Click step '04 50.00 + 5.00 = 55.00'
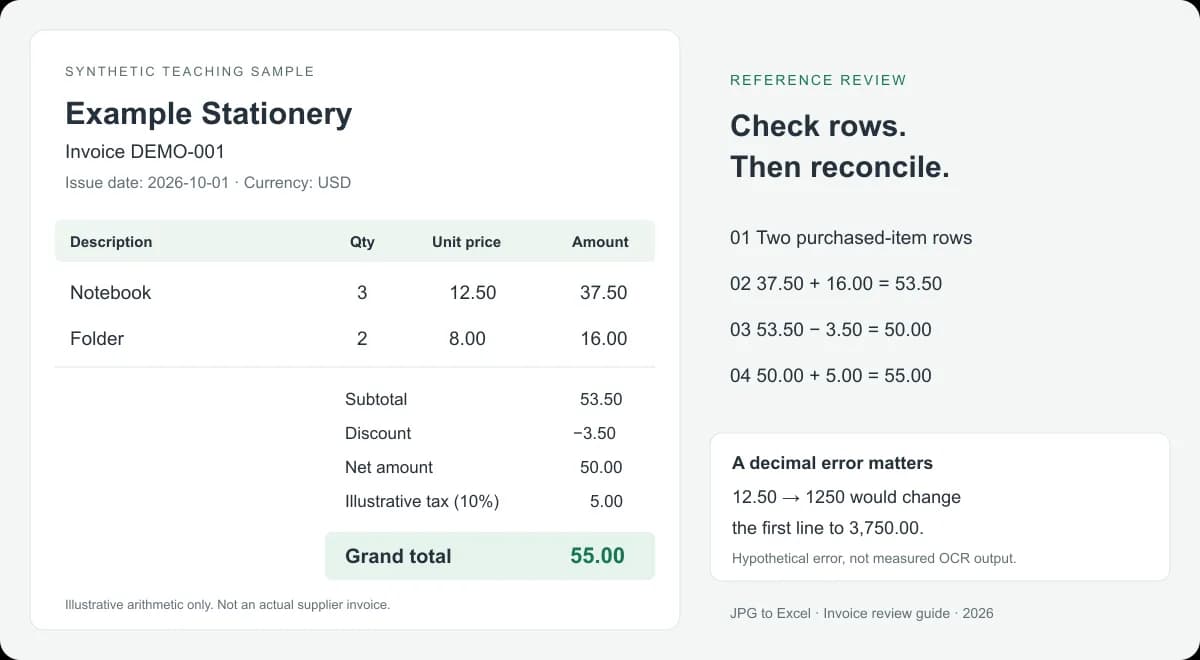Viewport: 1200px width, 660px height. pyautogui.click(x=831, y=376)
